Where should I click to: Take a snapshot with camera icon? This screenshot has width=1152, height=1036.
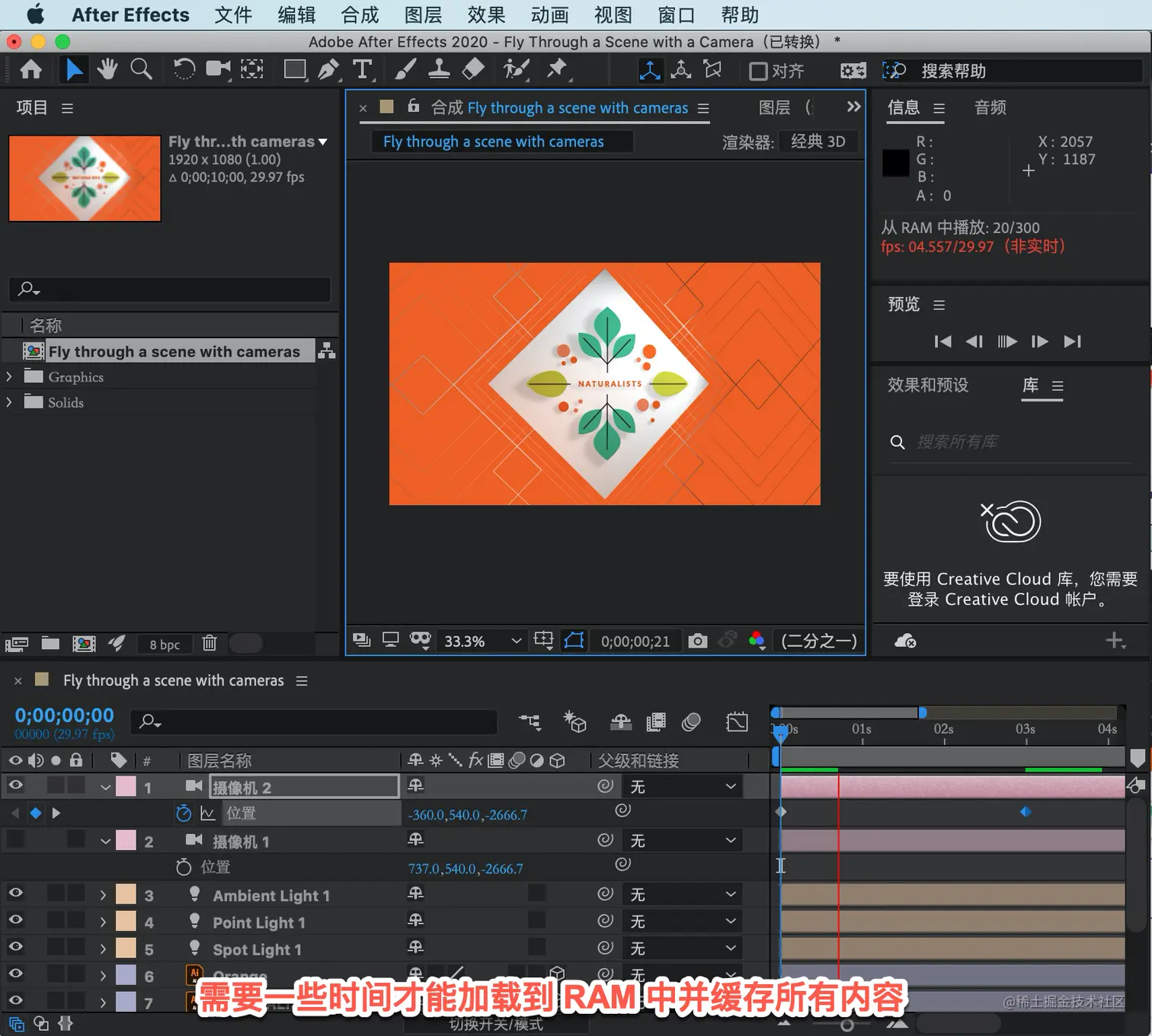[x=697, y=641]
